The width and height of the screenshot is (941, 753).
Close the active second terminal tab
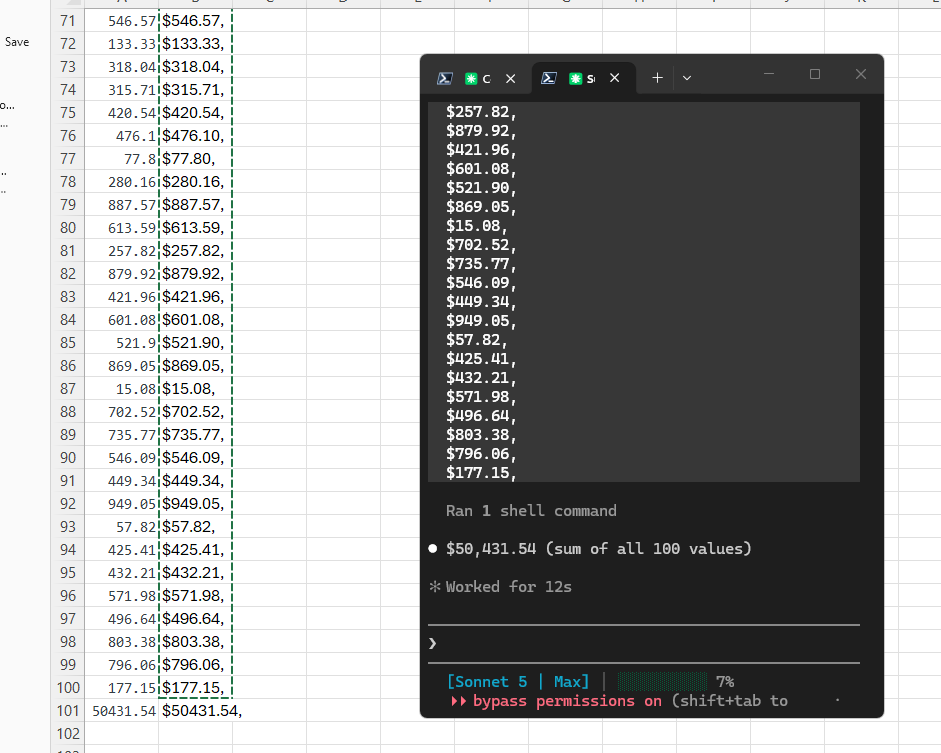click(x=615, y=78)
